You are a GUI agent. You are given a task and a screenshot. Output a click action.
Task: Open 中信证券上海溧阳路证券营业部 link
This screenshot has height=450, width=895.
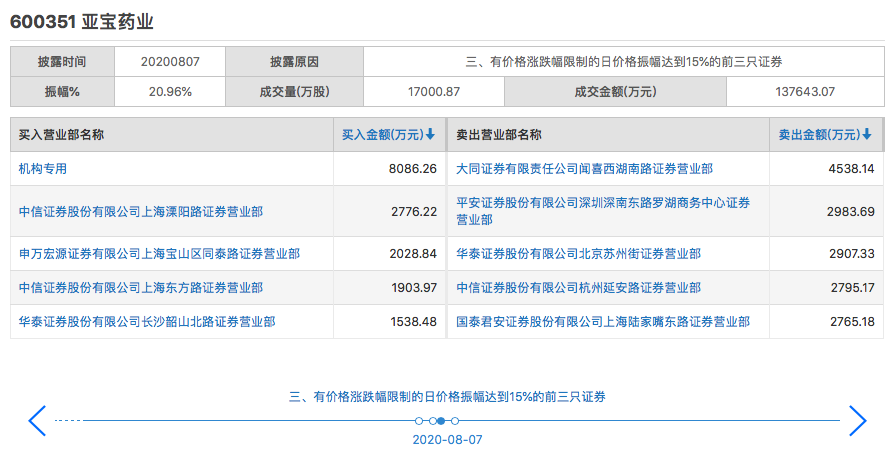coord(141,211)
